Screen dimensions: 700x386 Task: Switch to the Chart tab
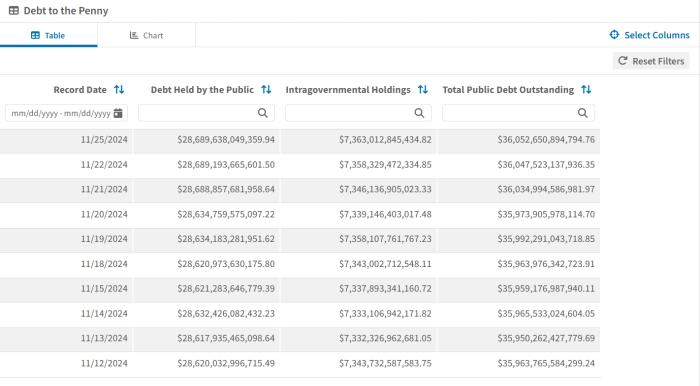coord(146,35)
